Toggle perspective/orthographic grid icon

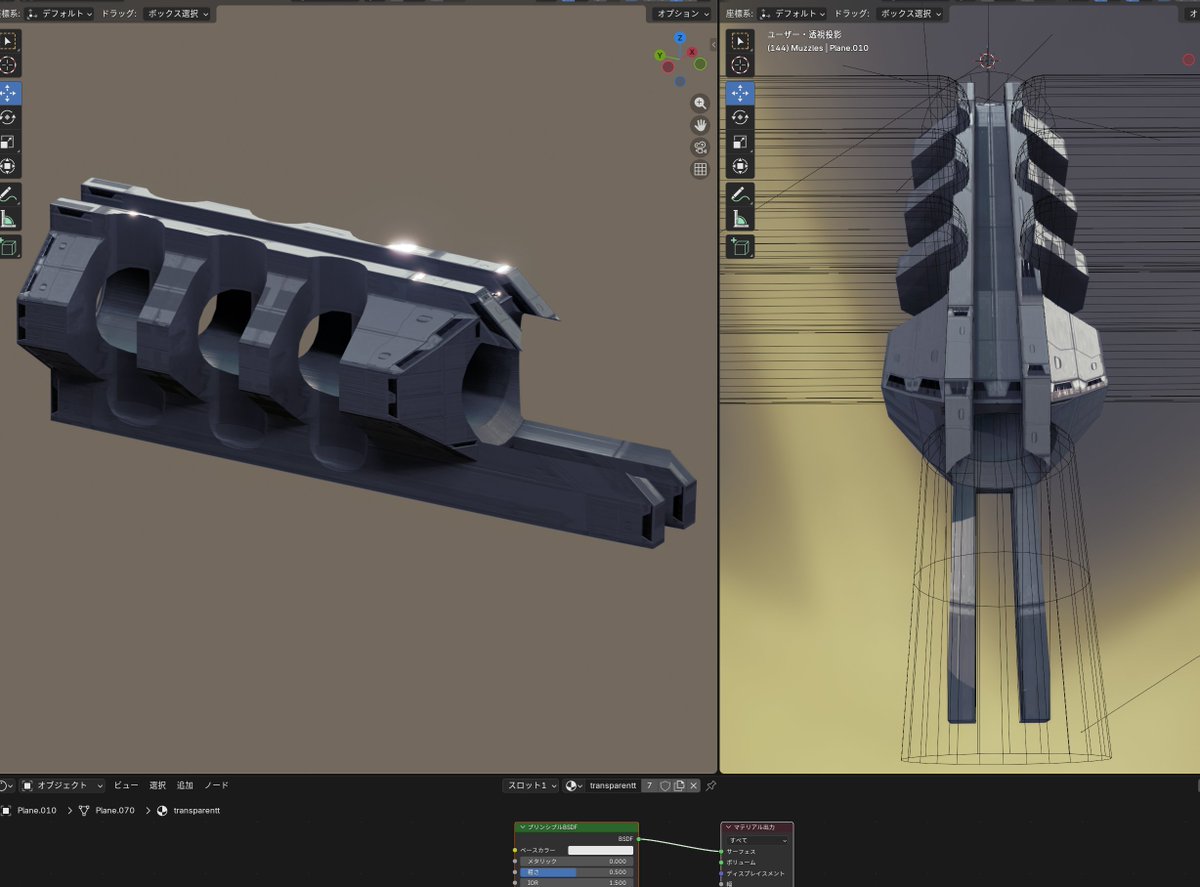700,169
